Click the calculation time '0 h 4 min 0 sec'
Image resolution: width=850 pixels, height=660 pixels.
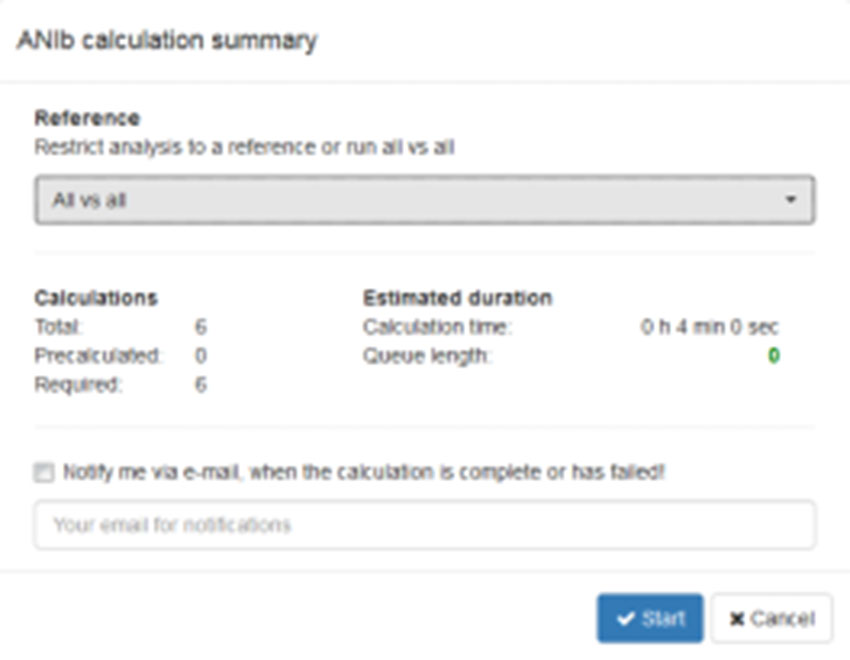coord(710,327)
